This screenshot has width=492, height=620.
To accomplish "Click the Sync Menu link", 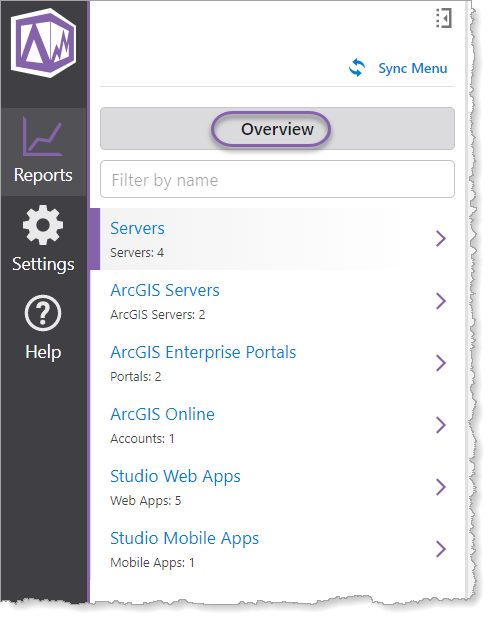I will [413, 68].
